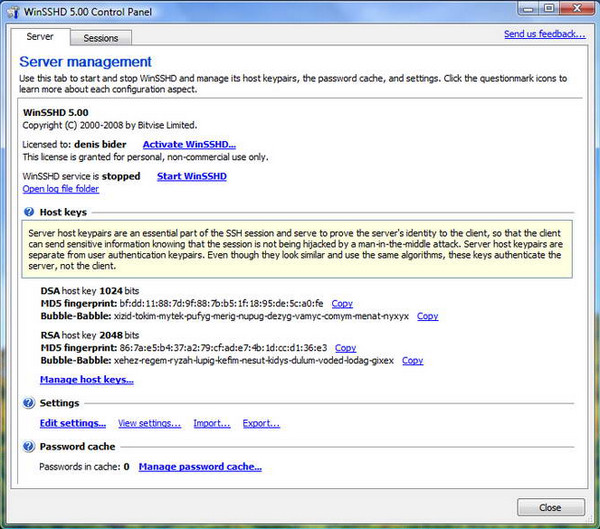The width and height of the screenshot is (600, 529).
Task: Click the service status word stopped
Action: pyautogui.click(x=121, y=176)
